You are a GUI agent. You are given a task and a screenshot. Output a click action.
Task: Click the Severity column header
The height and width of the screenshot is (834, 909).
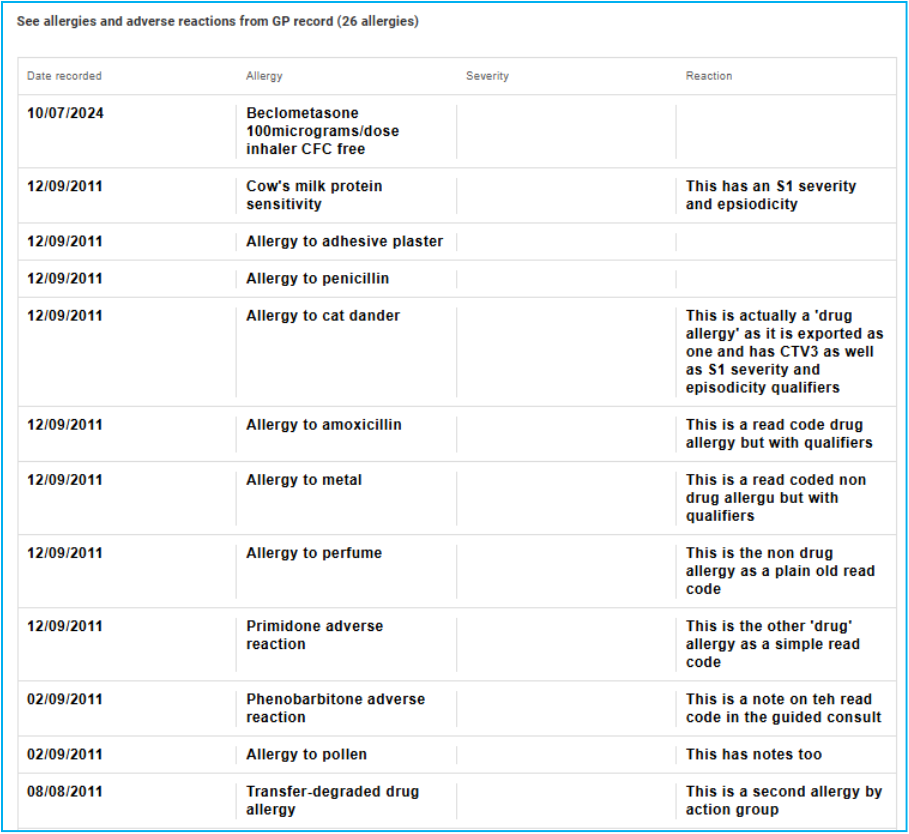pos(487,76)
